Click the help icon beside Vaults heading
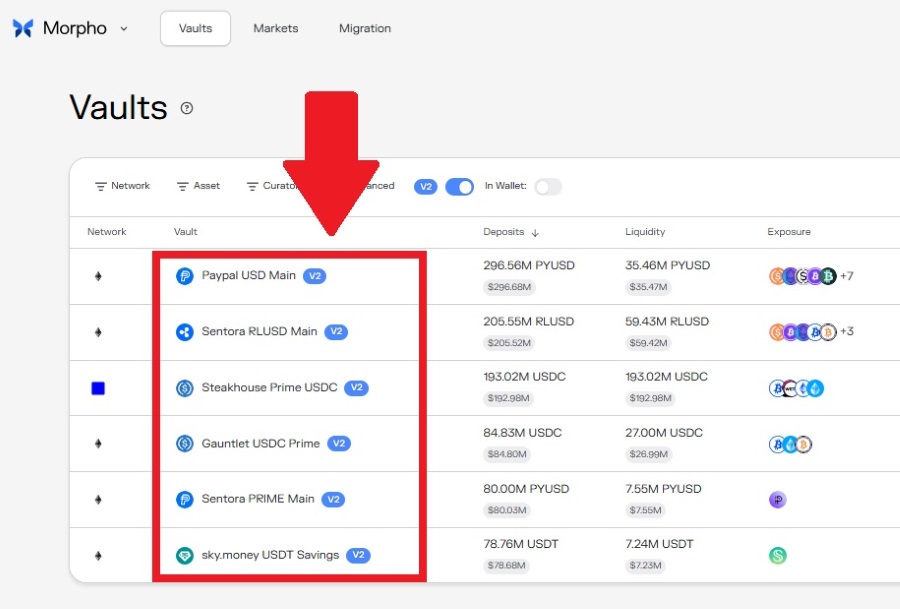The height and width of the screenshot is (609, 900). (x=187, y=108)
